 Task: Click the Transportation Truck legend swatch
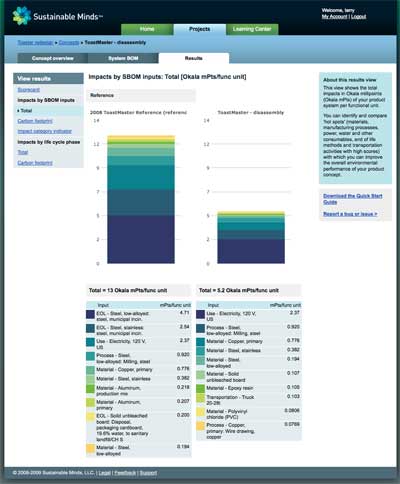[x=200, y=398]
